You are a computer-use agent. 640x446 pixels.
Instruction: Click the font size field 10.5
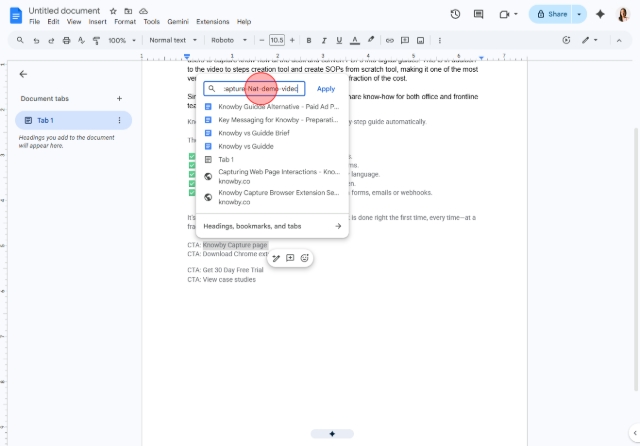(277, 40)
